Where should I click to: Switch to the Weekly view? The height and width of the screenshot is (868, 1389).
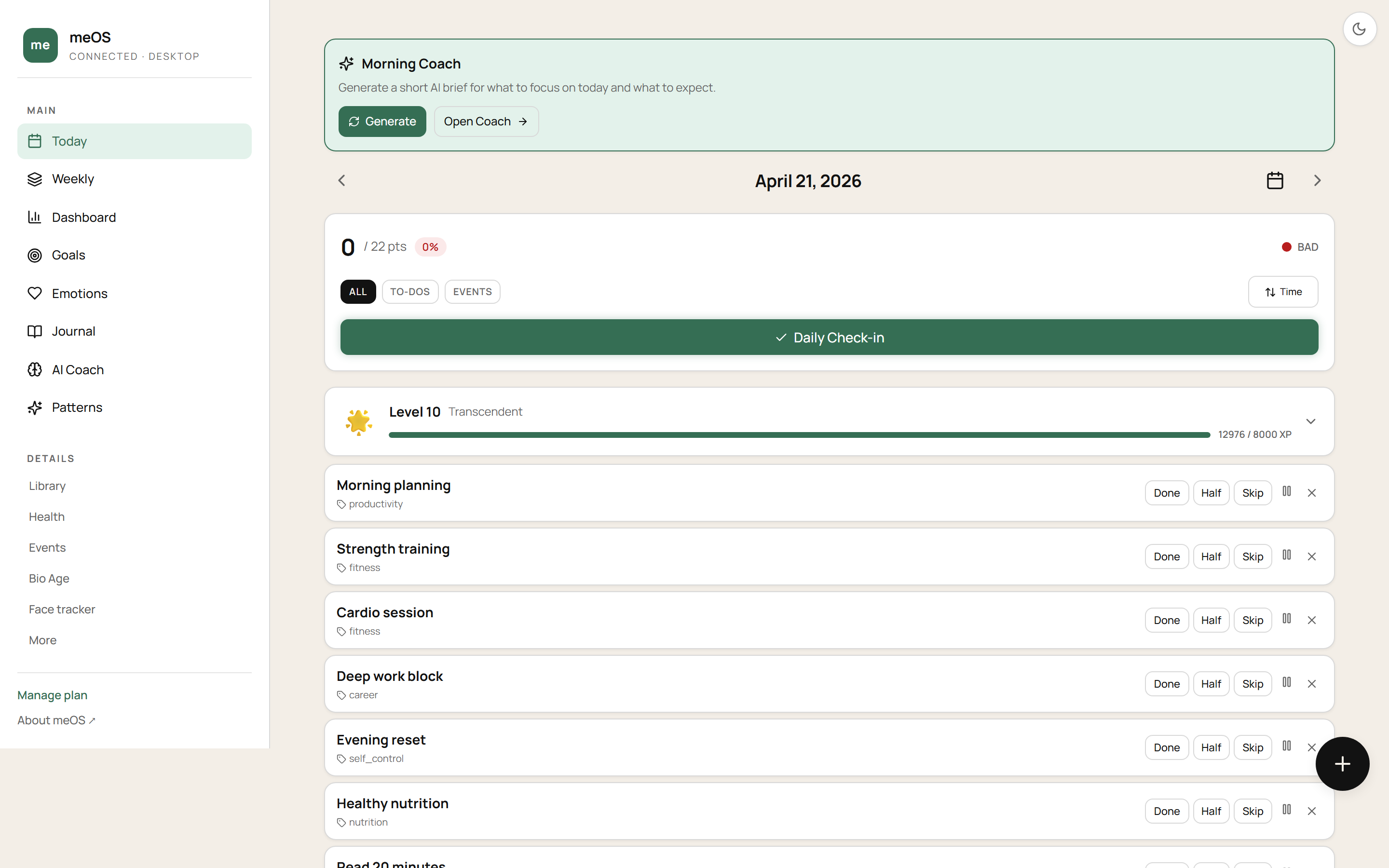pyautogui.click(x=73, y=178)
